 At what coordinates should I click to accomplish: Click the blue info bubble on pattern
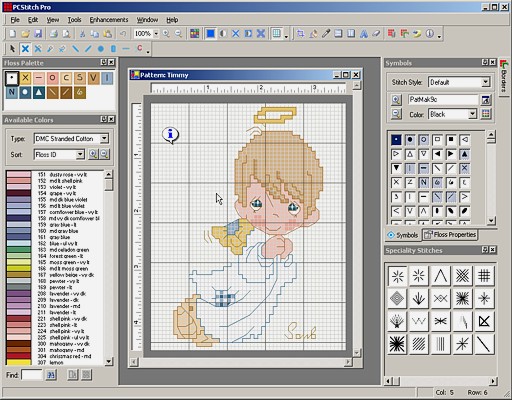click(170, 135)
